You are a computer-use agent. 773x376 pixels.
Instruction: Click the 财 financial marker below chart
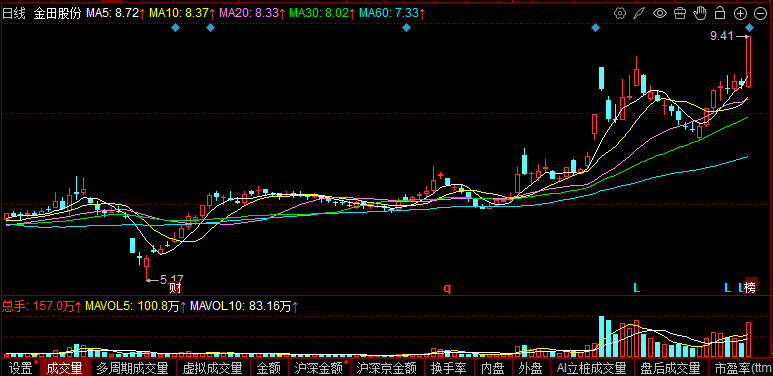tap(175, 288)
